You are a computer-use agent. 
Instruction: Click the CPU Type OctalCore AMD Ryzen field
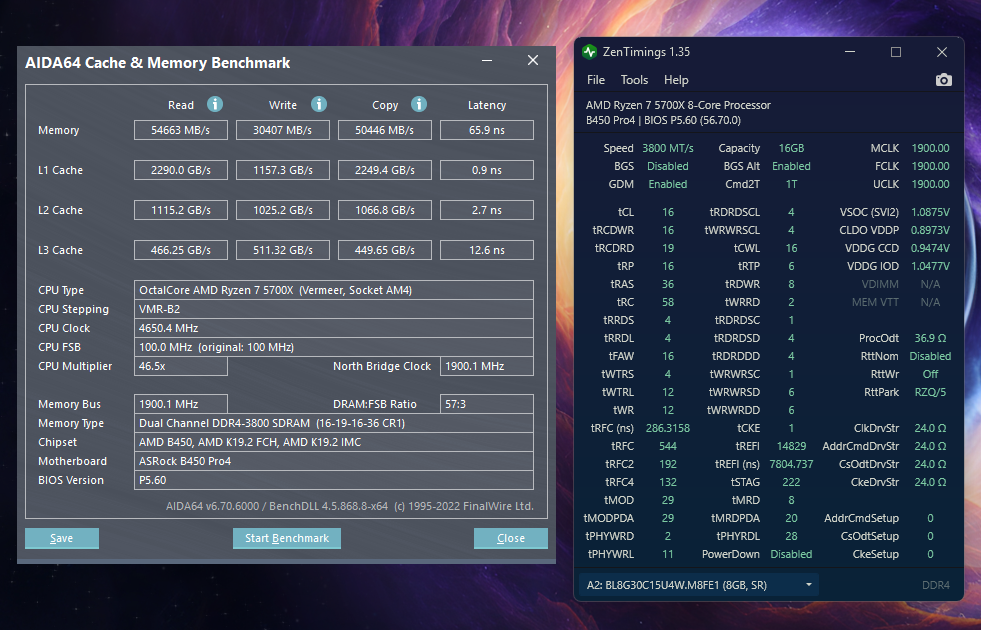[x=333, y=290]
